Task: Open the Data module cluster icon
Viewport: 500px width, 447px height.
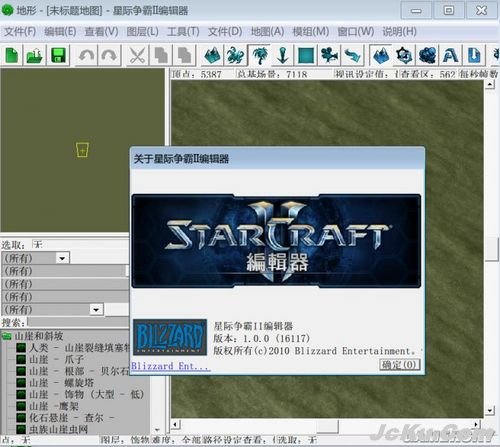Action: 428,55
